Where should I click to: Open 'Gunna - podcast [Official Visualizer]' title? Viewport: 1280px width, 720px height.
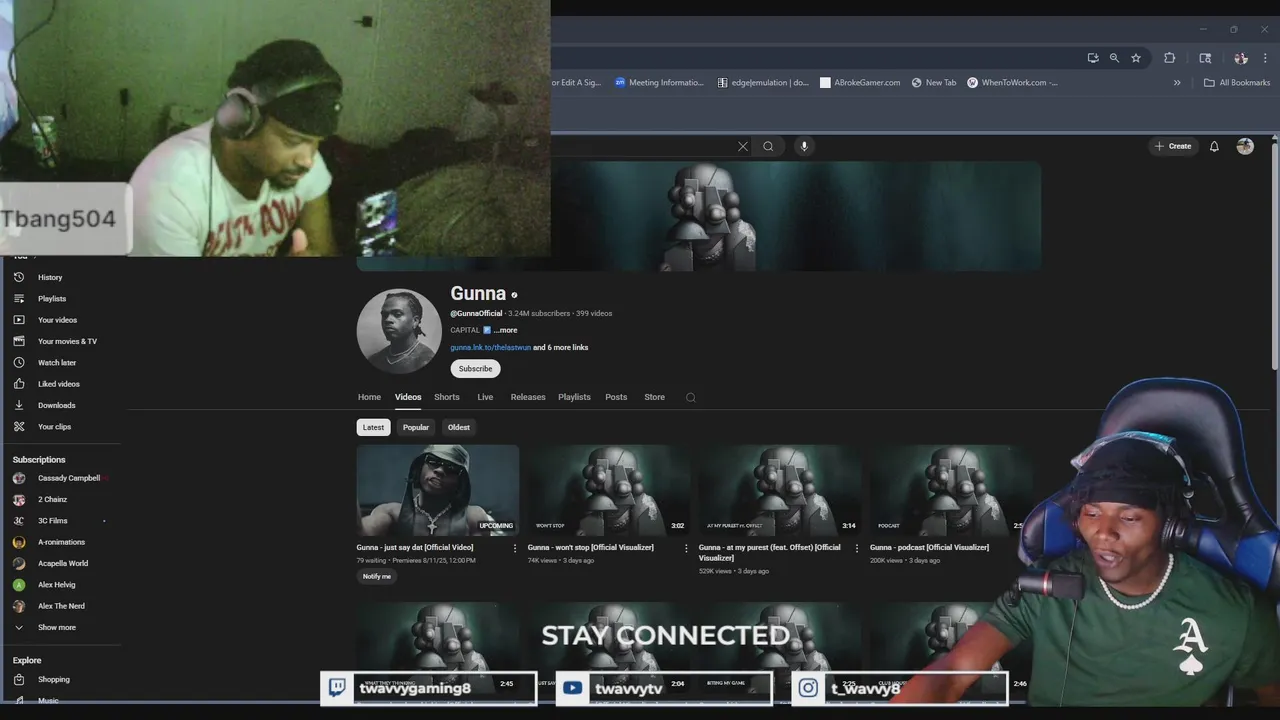pyautogui.click(x=929, y=547)
